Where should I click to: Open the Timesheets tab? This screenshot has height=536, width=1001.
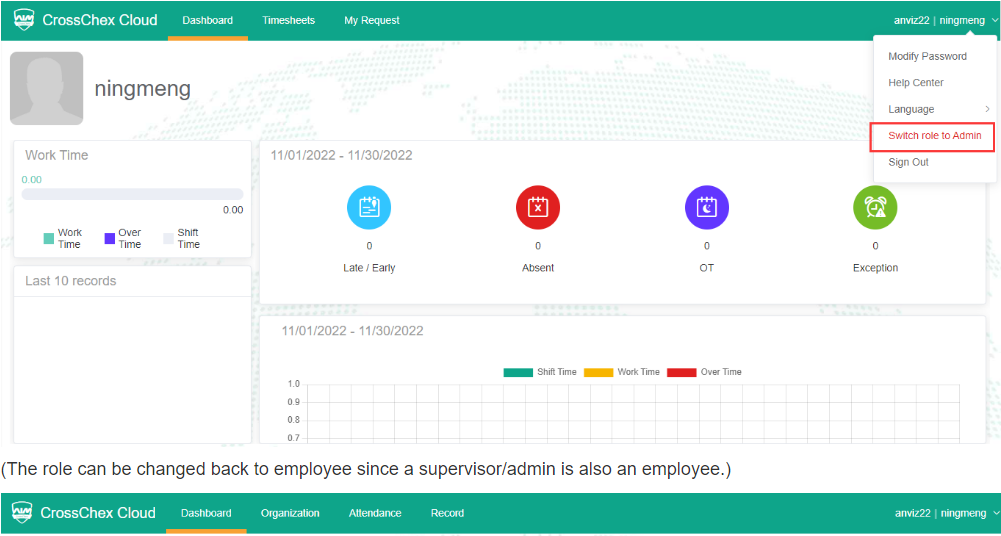[288, 20]
